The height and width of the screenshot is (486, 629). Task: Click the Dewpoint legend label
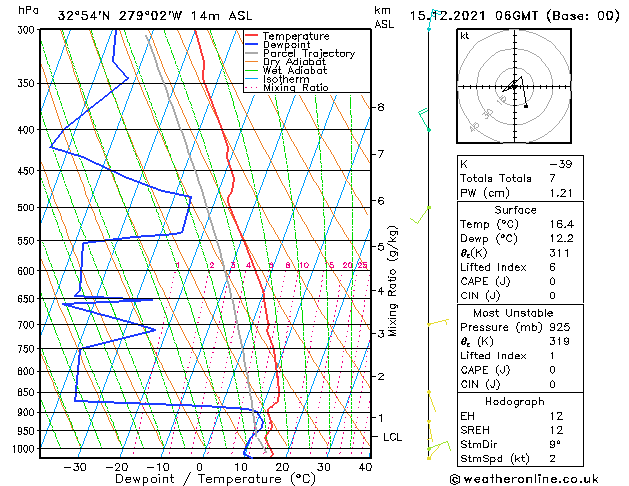point(286,45)
